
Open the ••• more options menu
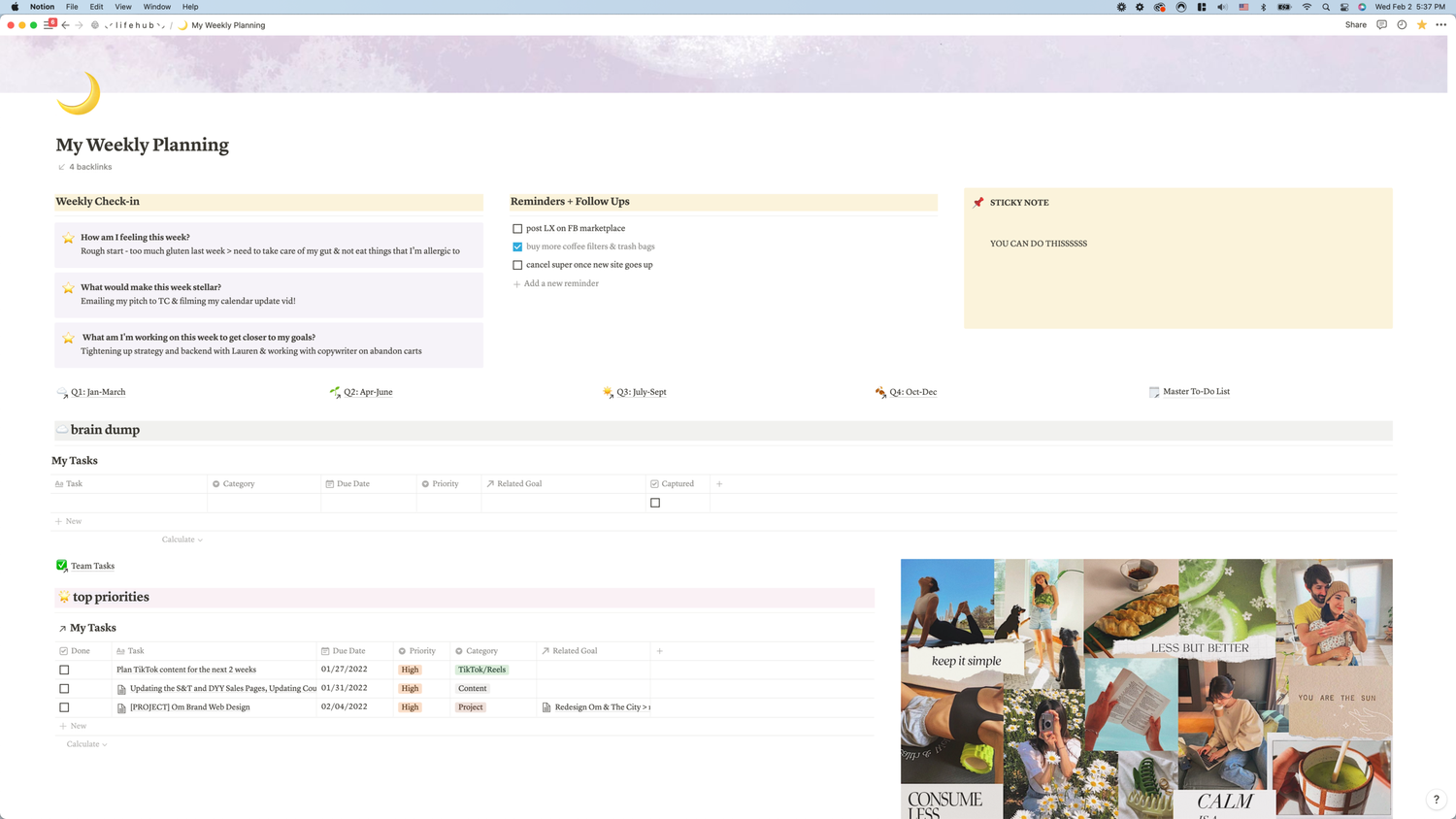pyautogui.click(x=1441, y=24)
